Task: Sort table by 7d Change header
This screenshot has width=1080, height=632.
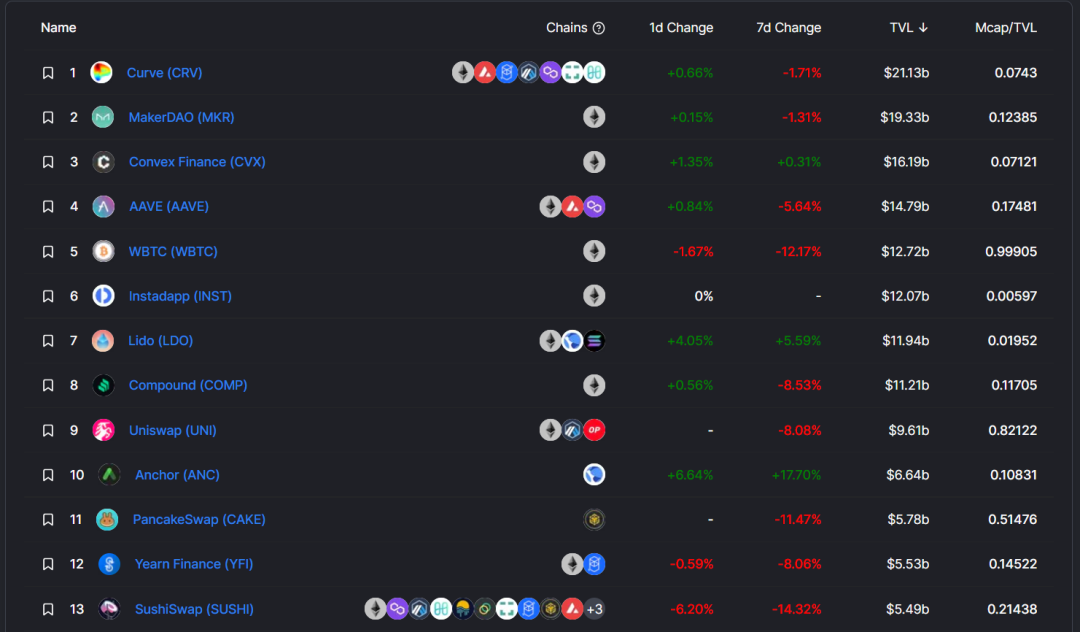Action: (788, 28)
